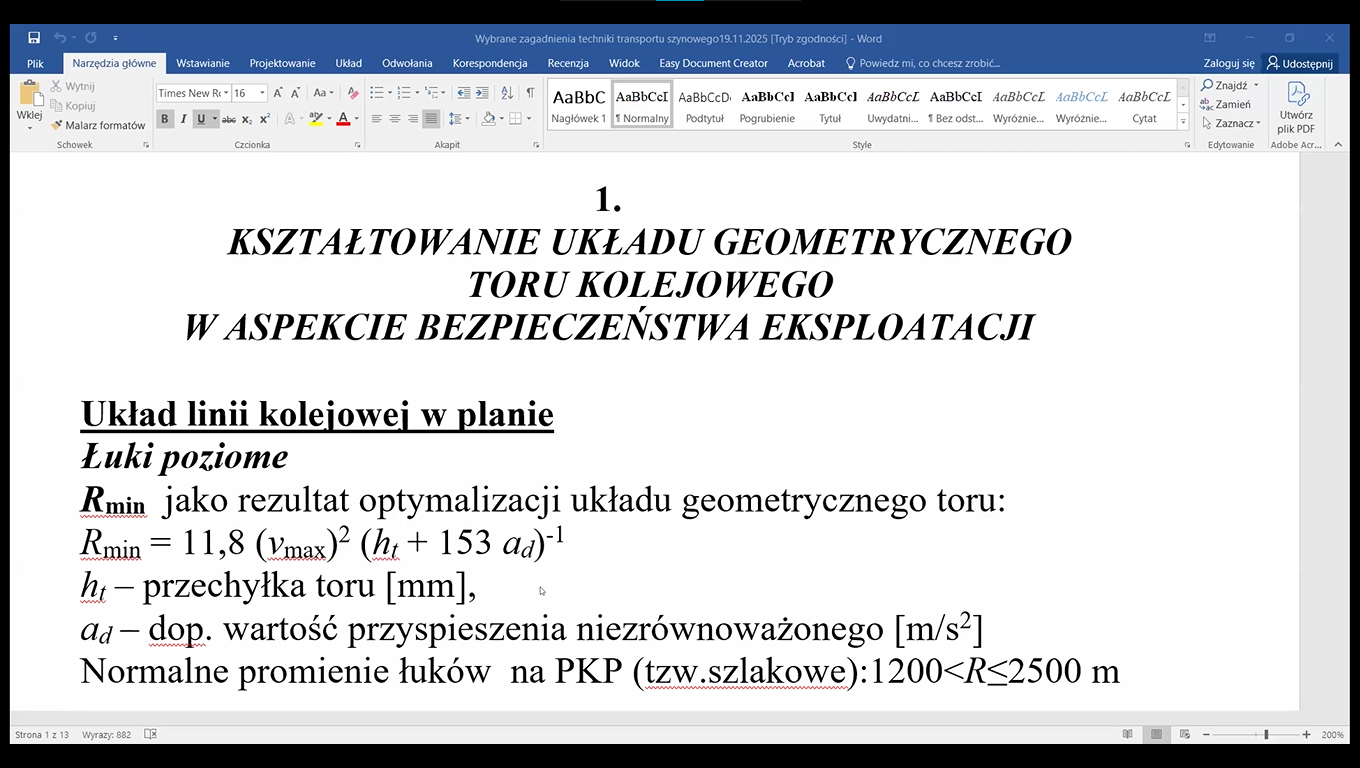This screenshot has width=1360, height=768.
Task: Toggle bold formatting
Action: pos(165,119)
